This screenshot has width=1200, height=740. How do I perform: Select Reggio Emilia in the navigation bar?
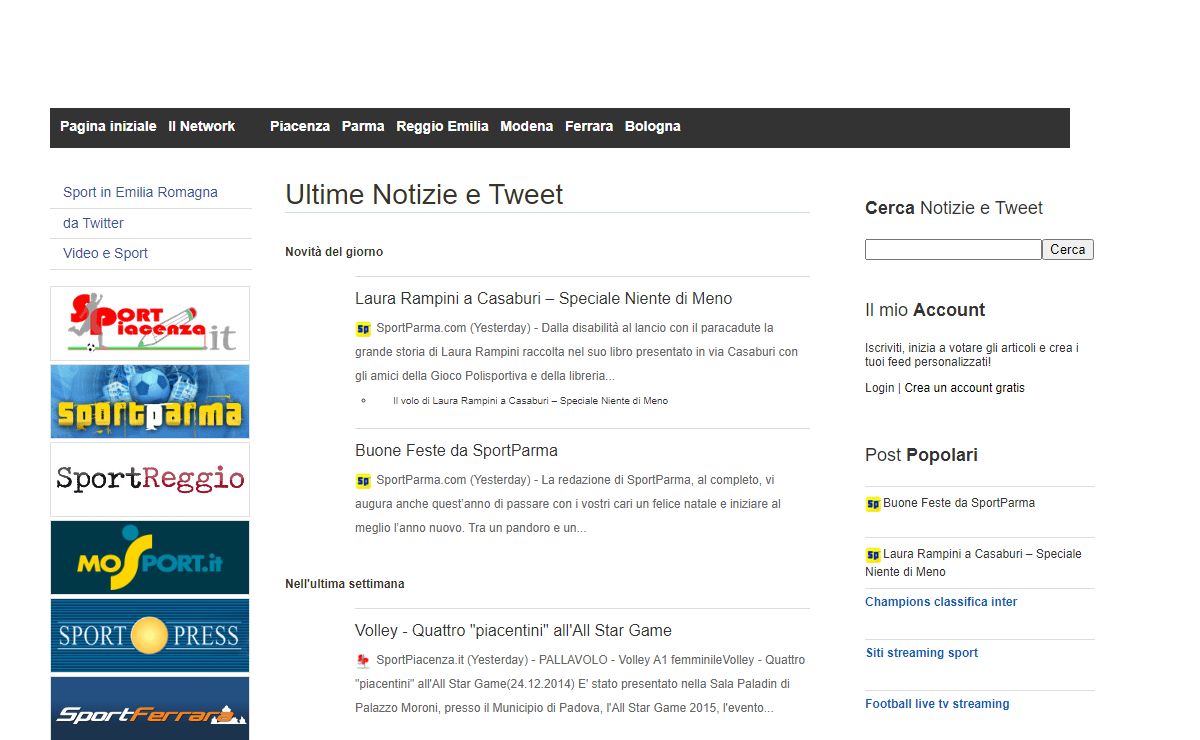(442, 126)
